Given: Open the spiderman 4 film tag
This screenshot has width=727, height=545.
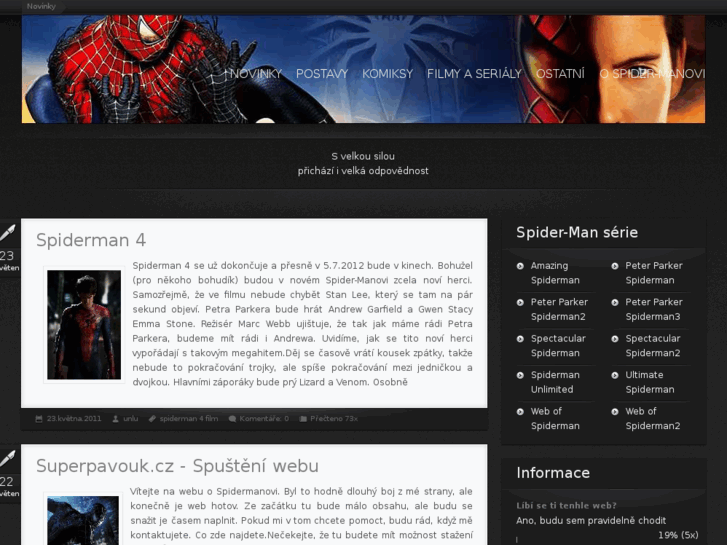Looking at the screenshot, I should point(189,419).
